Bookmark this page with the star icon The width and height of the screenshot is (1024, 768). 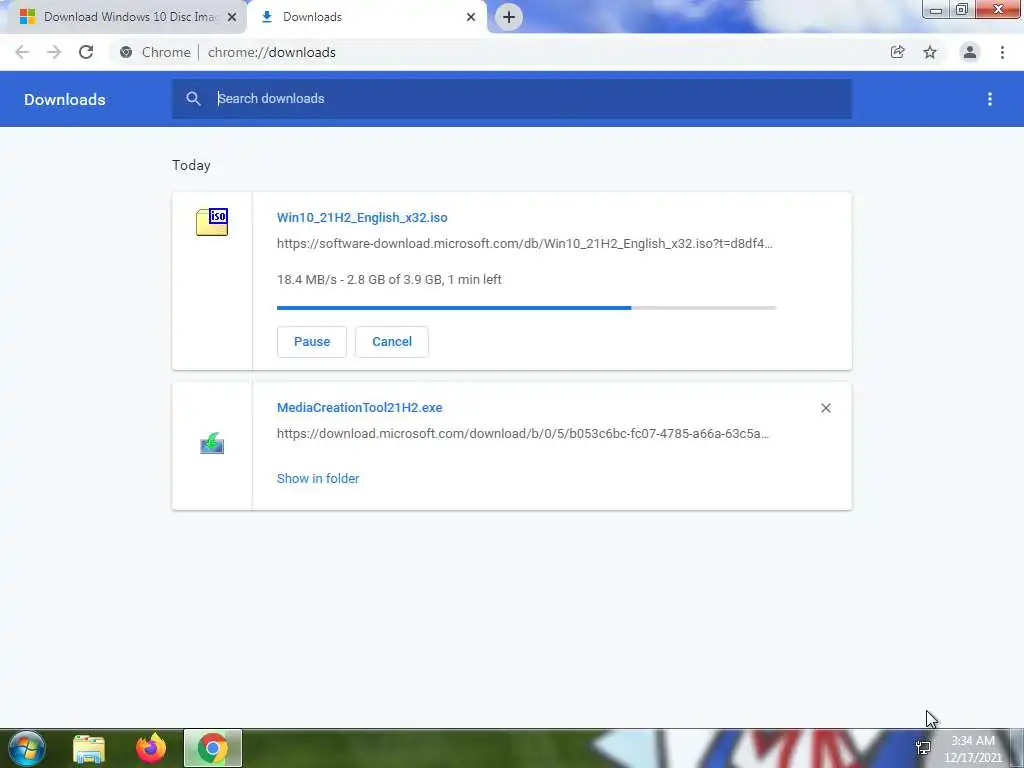point(930,52)
